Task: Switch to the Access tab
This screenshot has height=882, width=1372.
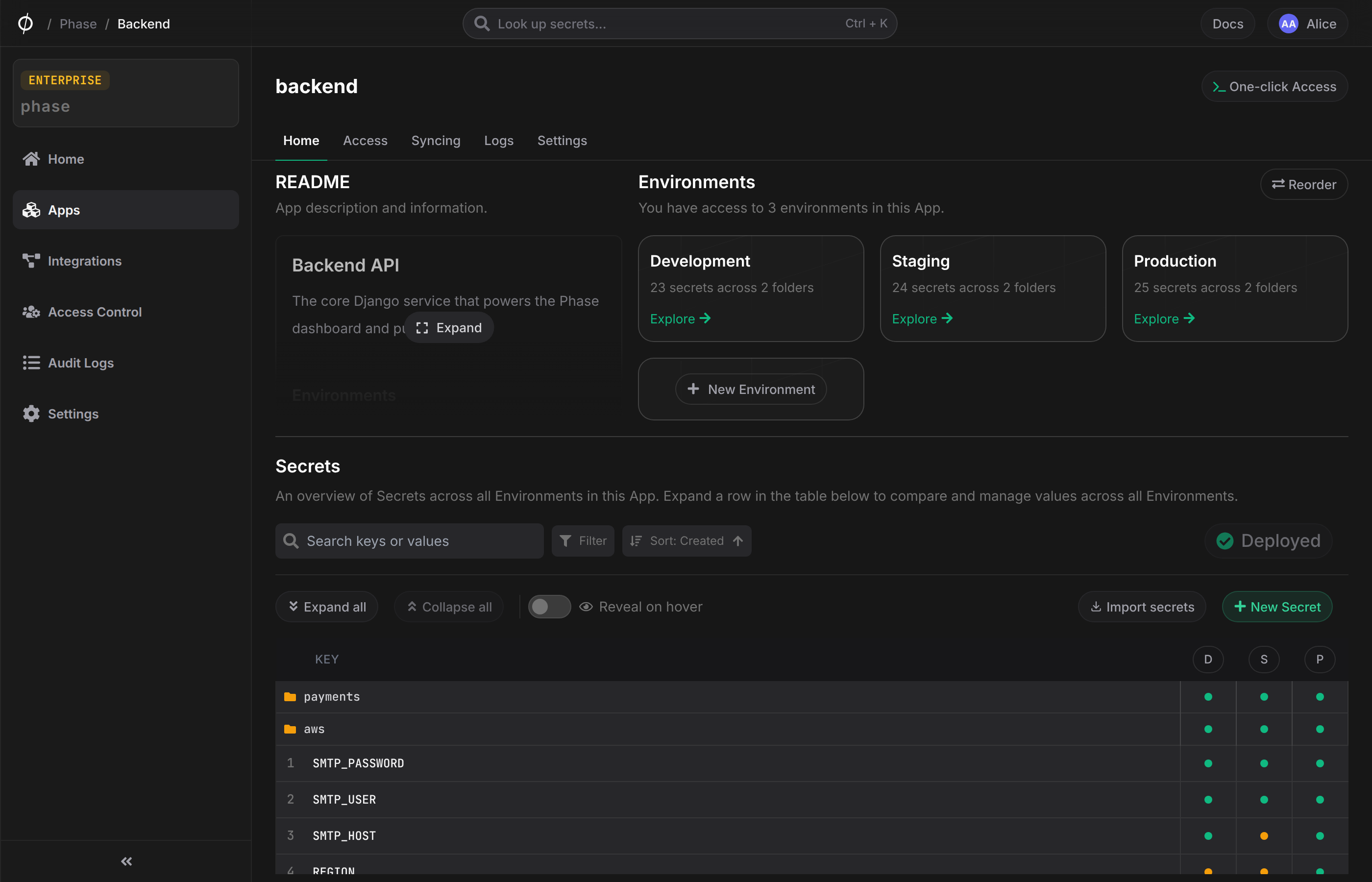Action: [x=366, y=140]
